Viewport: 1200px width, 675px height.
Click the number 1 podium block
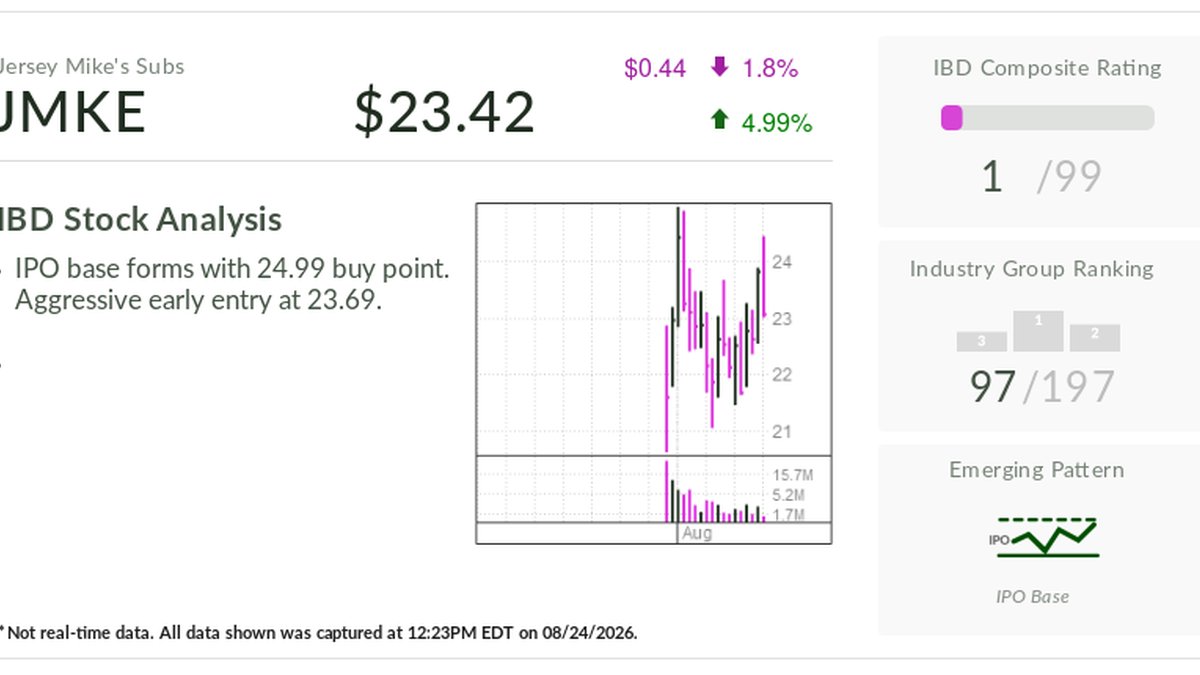(1038, 331)
